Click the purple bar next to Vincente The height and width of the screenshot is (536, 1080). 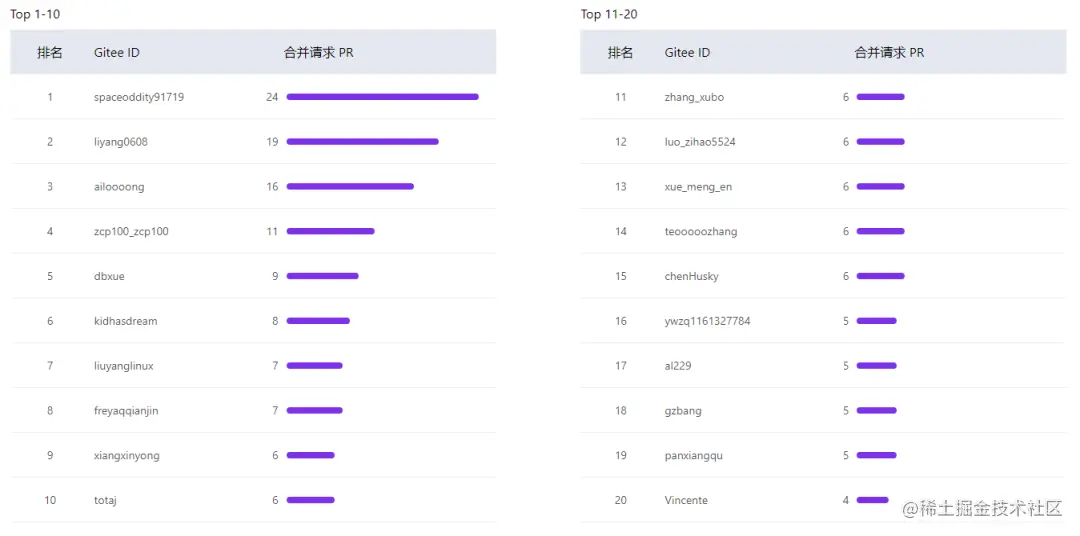tap(872, 500)
